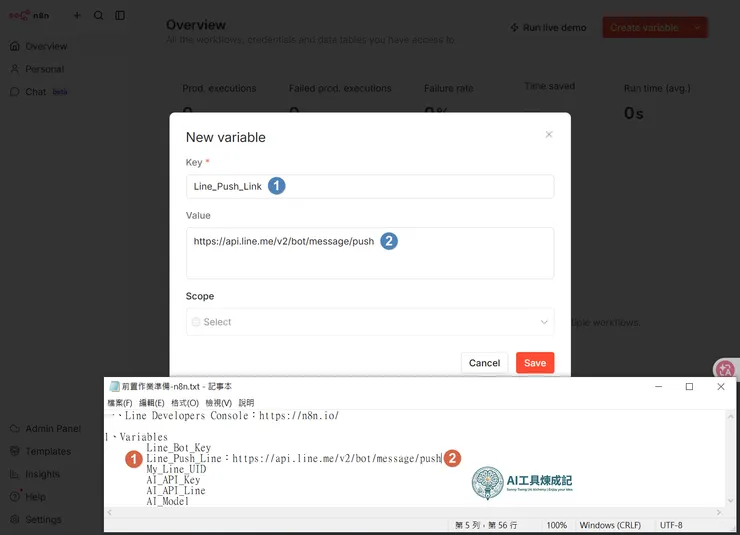Open Admin Panel in the sidebar

coord(45,428)
